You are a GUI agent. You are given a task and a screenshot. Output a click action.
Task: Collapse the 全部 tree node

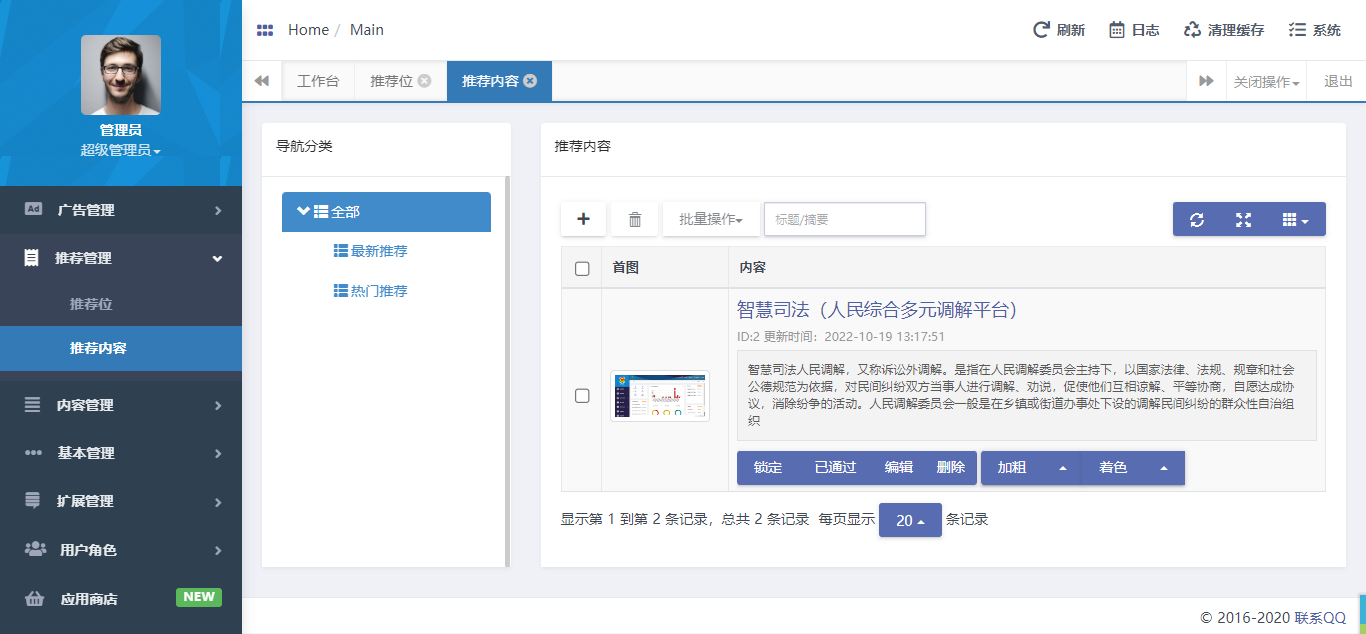click(303, 211)
